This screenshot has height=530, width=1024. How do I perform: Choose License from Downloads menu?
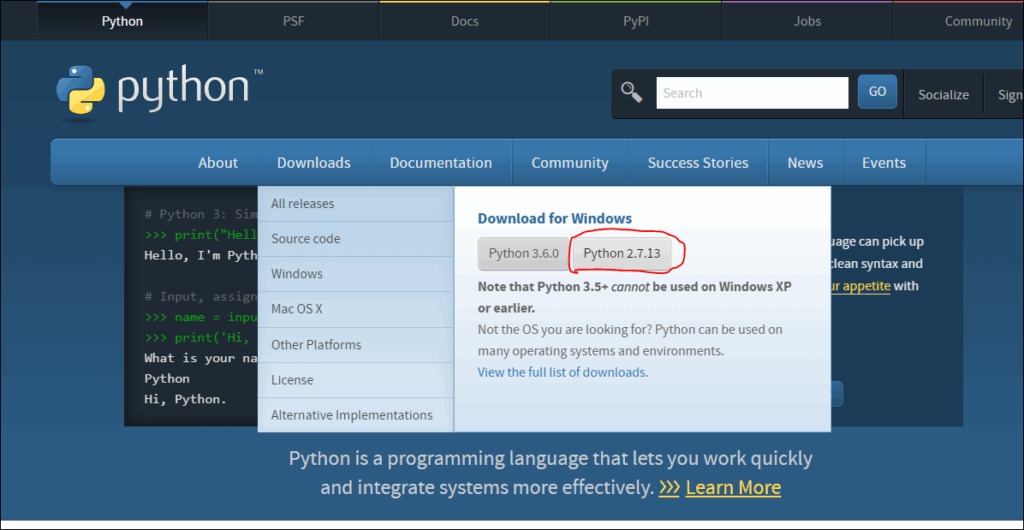coord(356,380)
